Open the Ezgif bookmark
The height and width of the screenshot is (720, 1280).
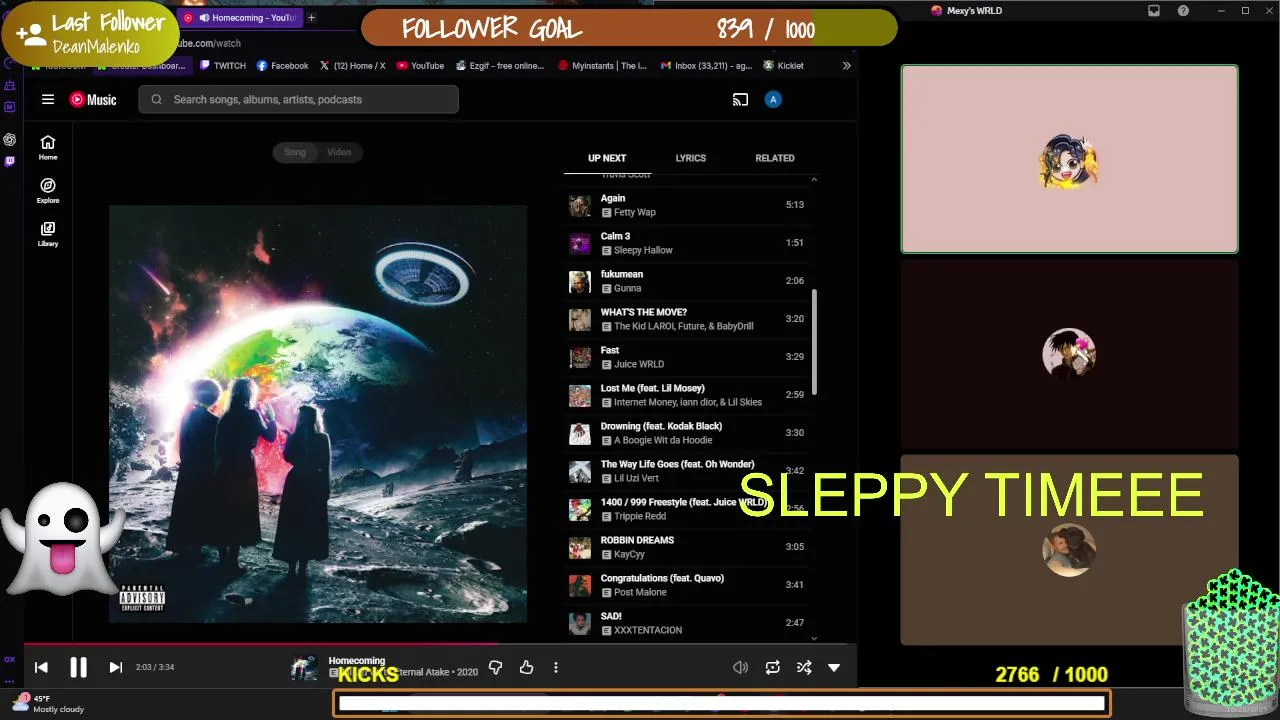point(500,66)
